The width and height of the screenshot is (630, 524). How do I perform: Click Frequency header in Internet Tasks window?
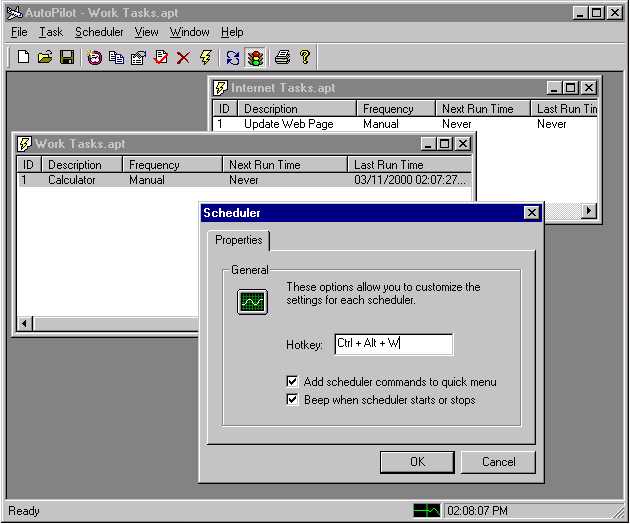coord(396,109)
